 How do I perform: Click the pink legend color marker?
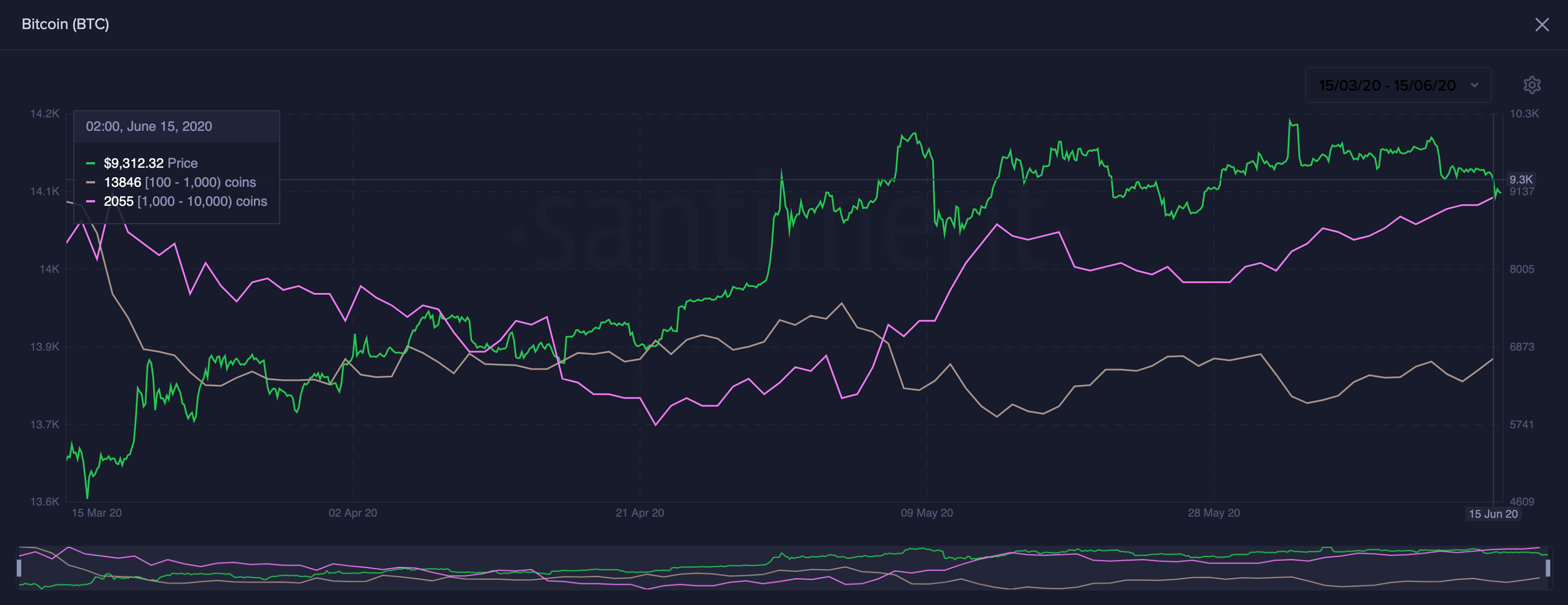[91, 201]
